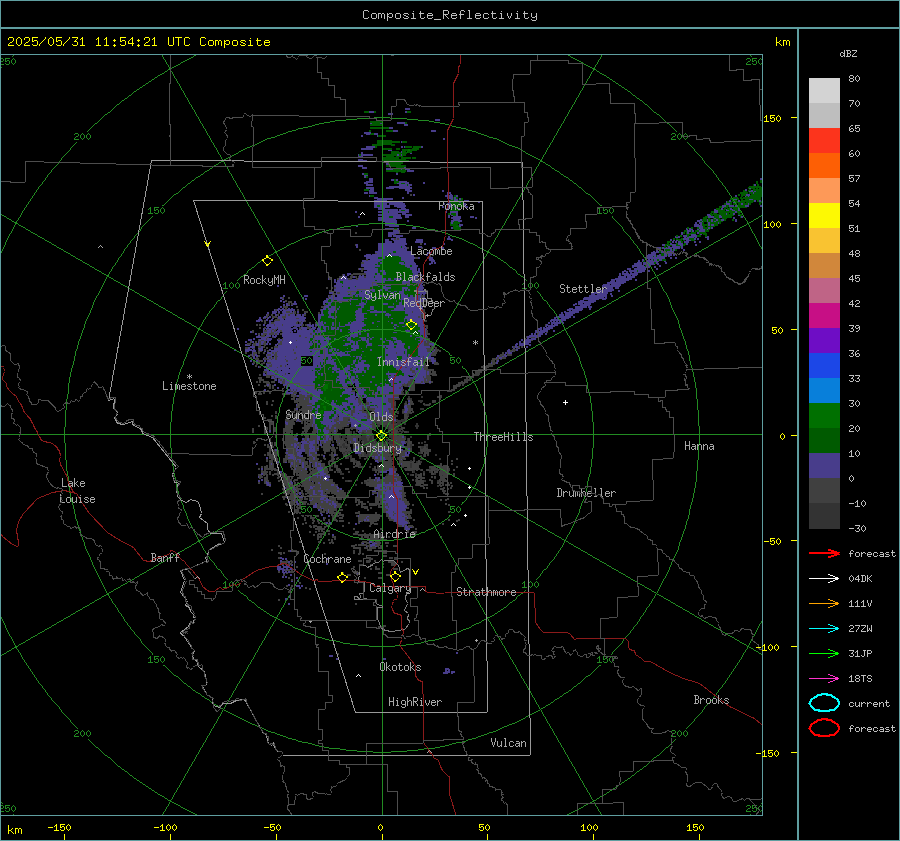Click the cyan 27ZW arrow legend icon
Screen dimensions: 900x841
pyautogui.click(x=824, y=629)
